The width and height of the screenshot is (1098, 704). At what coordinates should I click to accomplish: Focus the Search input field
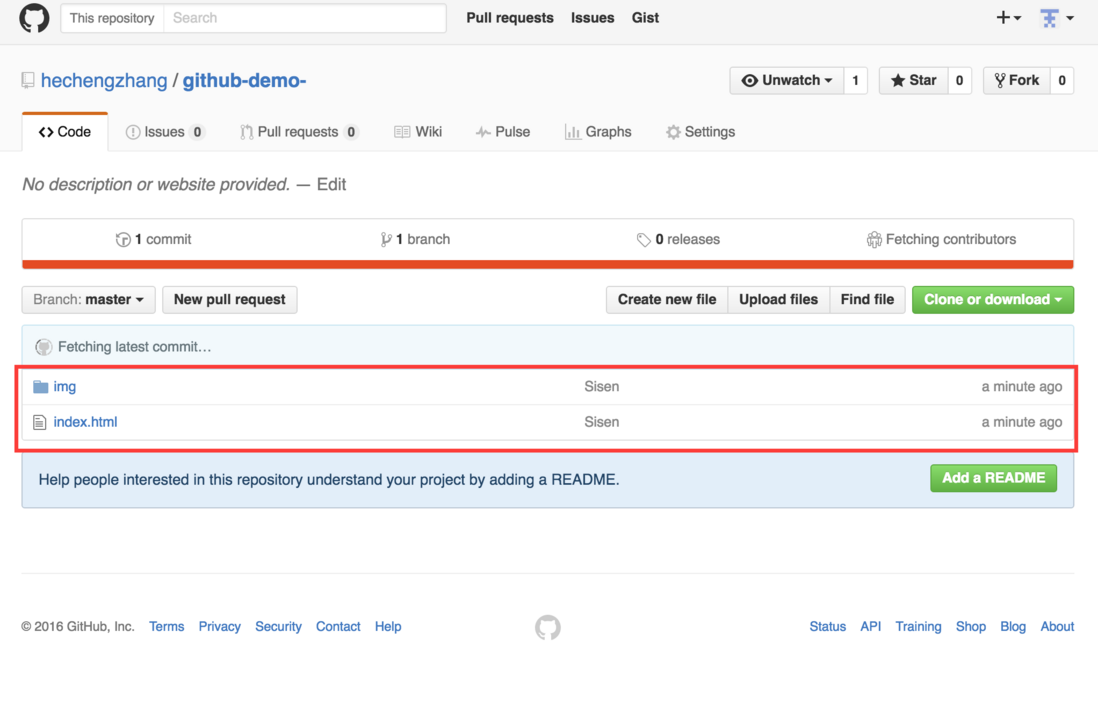pos(305,18)
